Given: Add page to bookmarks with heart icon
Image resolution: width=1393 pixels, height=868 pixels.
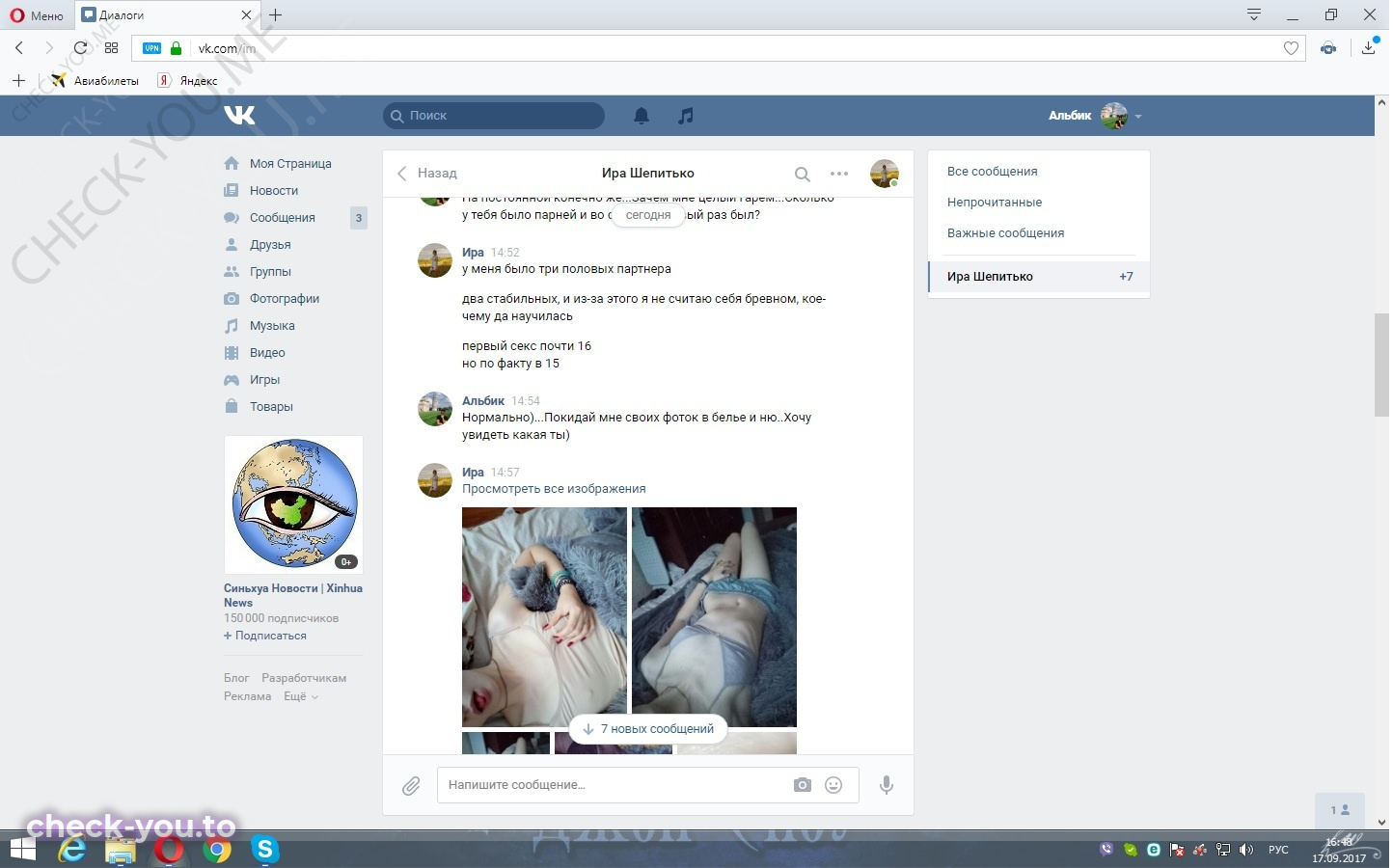Looking at the screenshot, I should click(x=1291, y=48).
